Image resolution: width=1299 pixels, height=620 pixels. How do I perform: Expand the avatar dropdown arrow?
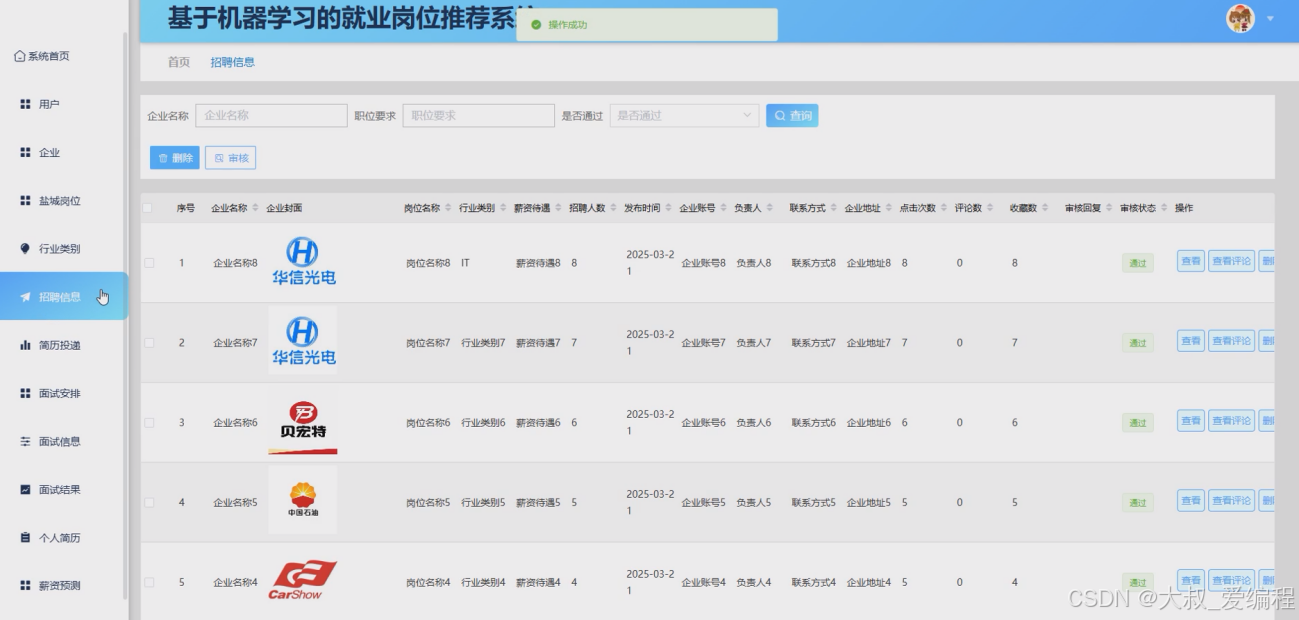coord(1270,19)
